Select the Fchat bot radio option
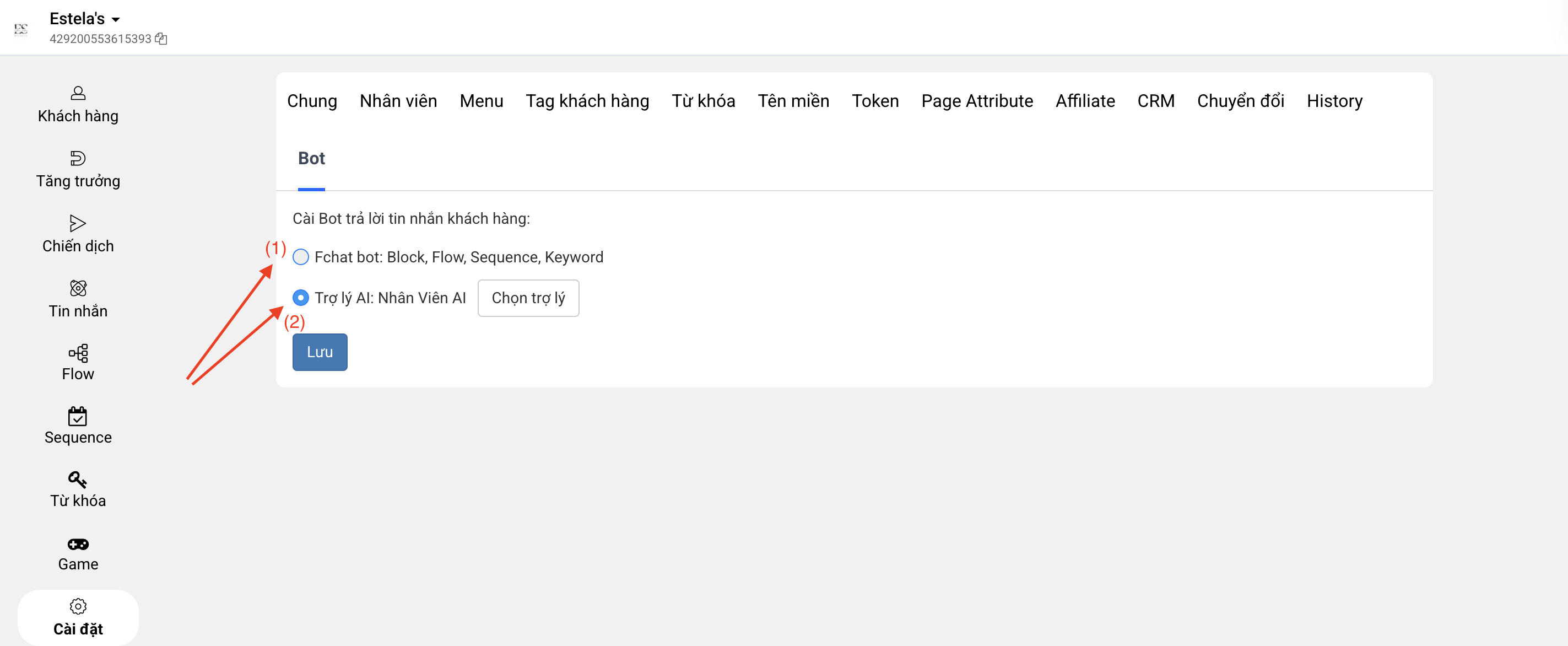 (301, 257)
